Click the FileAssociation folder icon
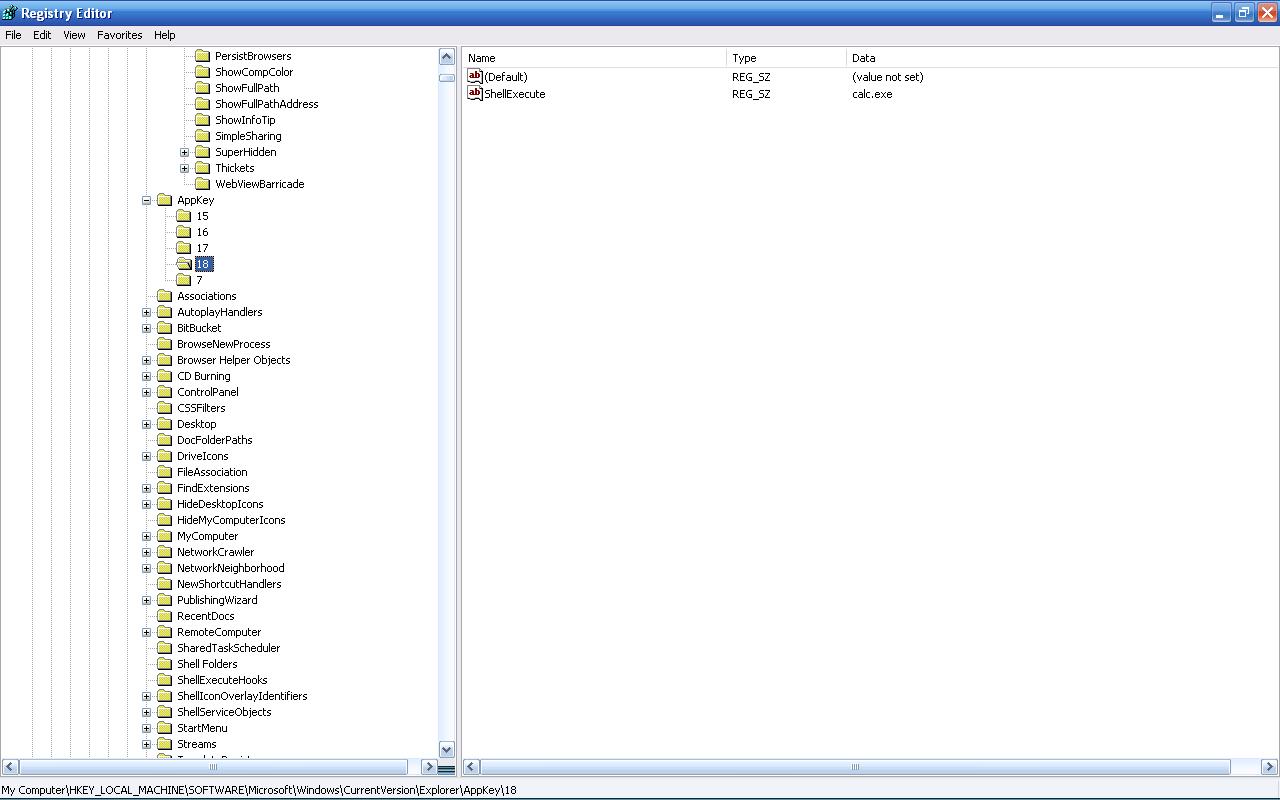1280x800 pixels. point(165,472)
